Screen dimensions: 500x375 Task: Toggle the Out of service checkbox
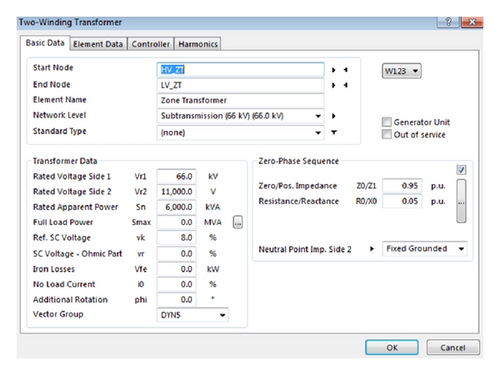[x=387, y=134]
